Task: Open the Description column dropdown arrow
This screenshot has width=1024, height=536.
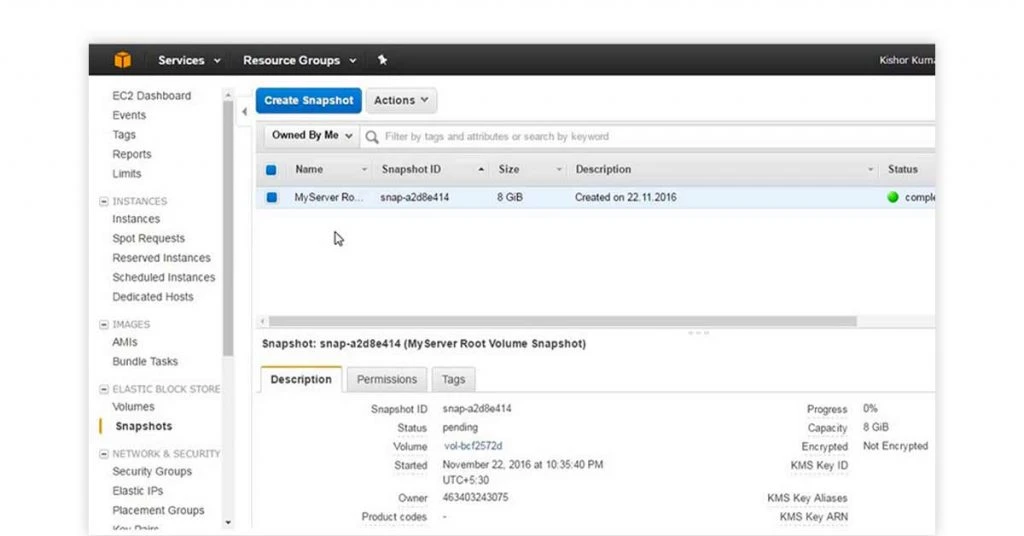Action: point(871,170)
